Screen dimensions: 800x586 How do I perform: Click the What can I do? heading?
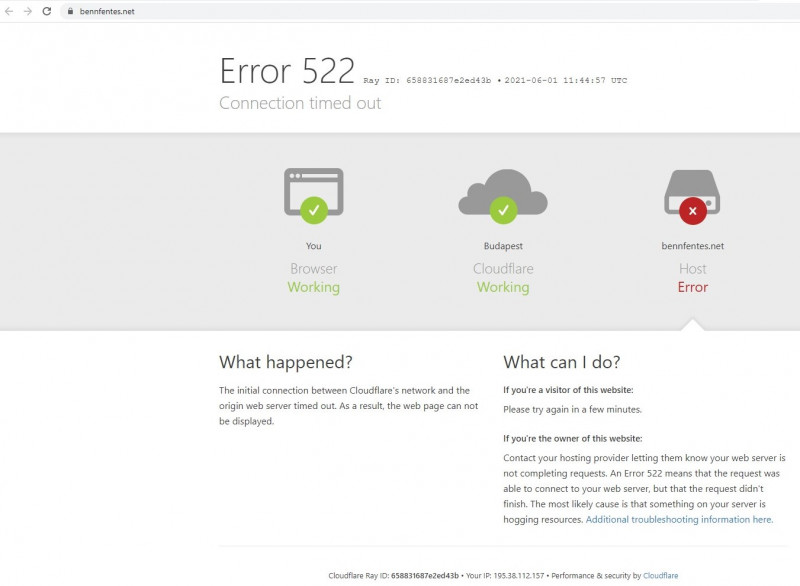[x=562, y=362]
